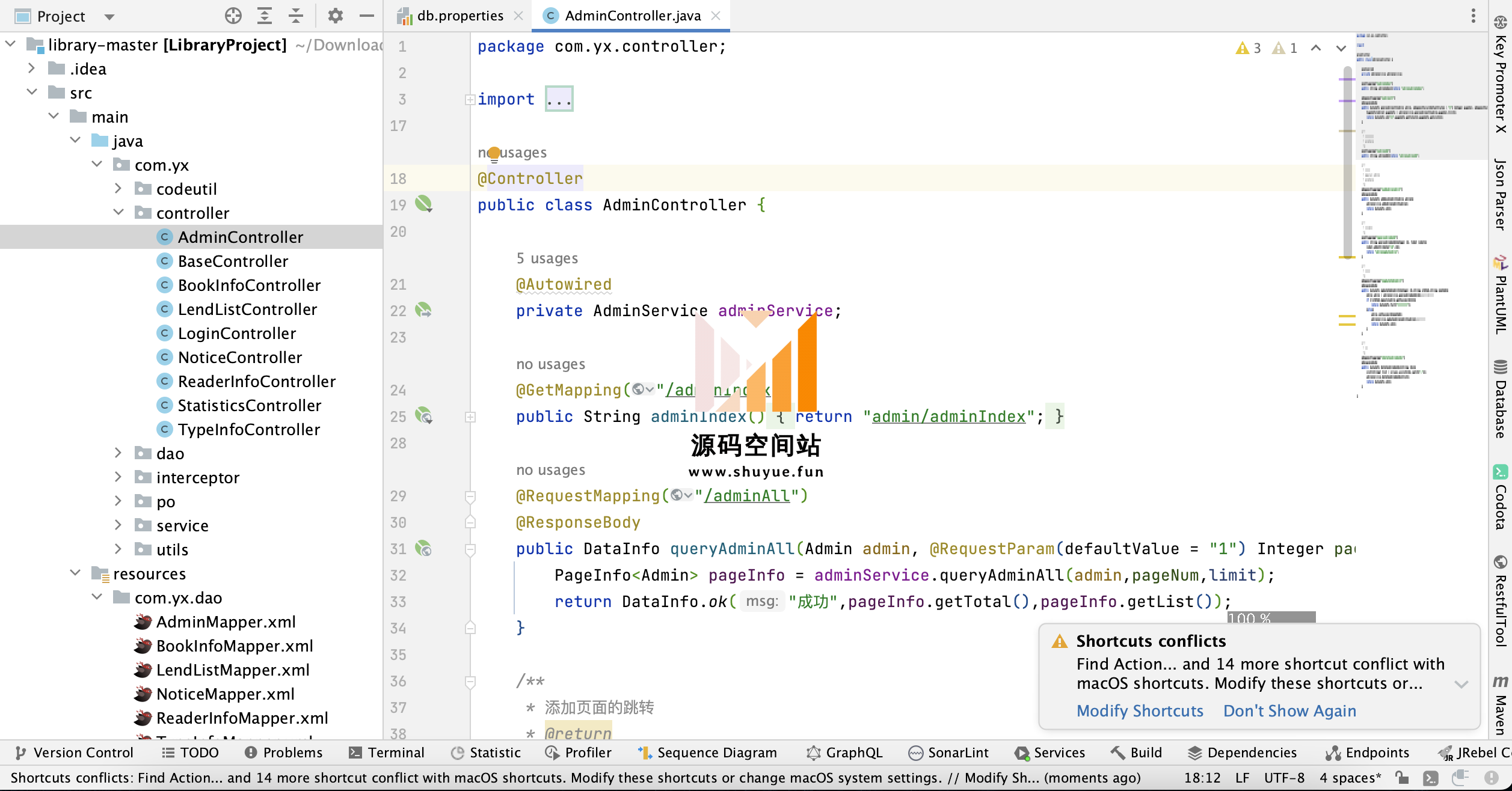The width and height of the screenshot is (1512, 791).
Task: Expand the Shortcuts conflicts notification chevron
Action: (1461, 684)
